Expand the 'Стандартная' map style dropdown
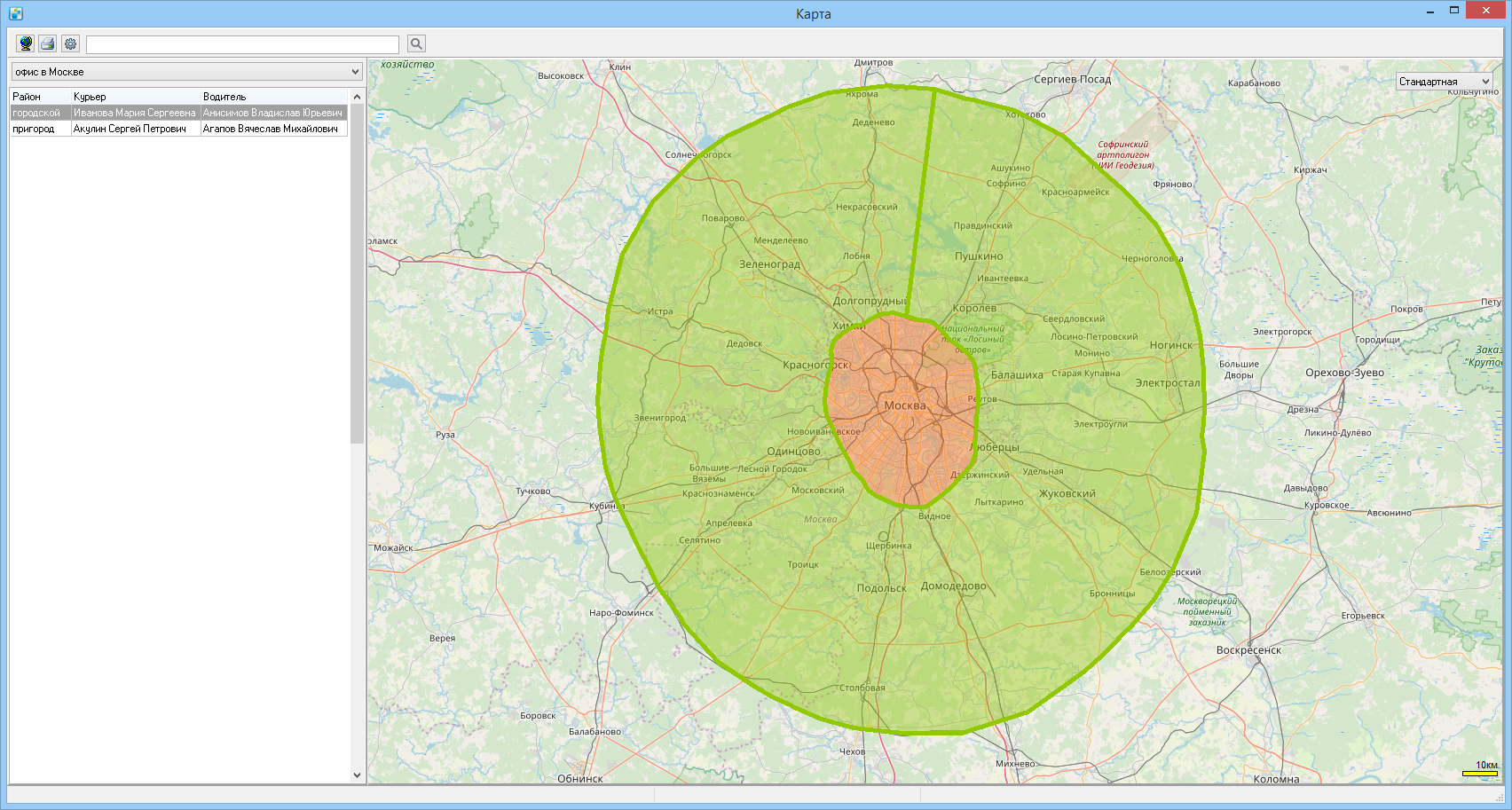The width and height of the screenshot is (1512, 810). tap(1445, 82)
